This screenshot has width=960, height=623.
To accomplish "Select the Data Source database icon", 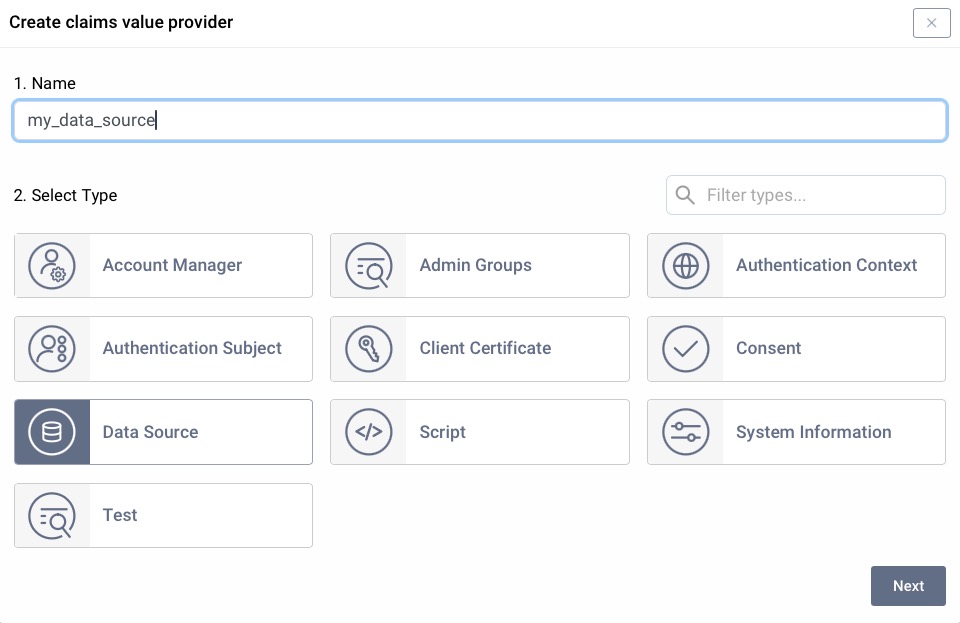I will point(51,431).
